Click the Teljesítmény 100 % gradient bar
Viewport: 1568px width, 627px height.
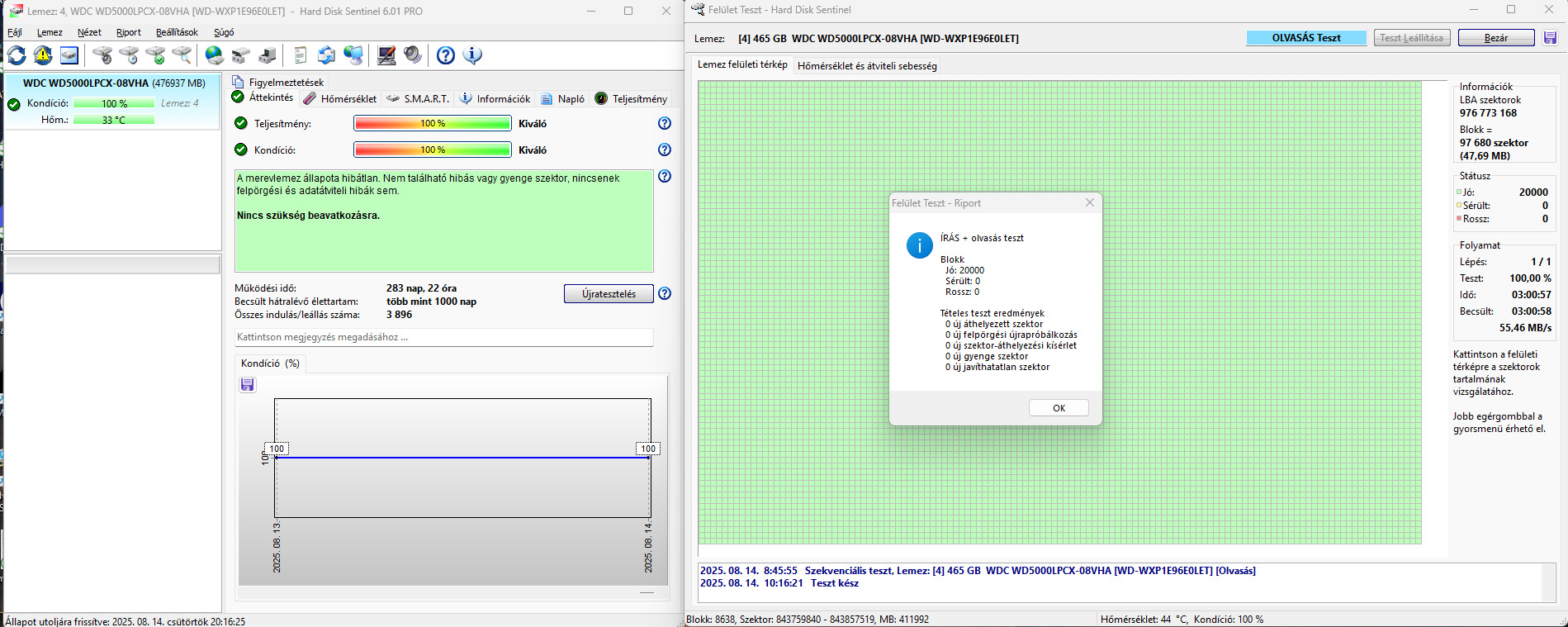click(433, 123)
